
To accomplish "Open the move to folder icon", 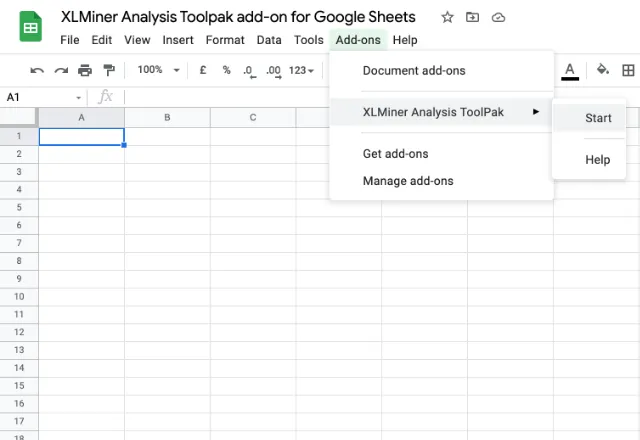I will 473,17.
